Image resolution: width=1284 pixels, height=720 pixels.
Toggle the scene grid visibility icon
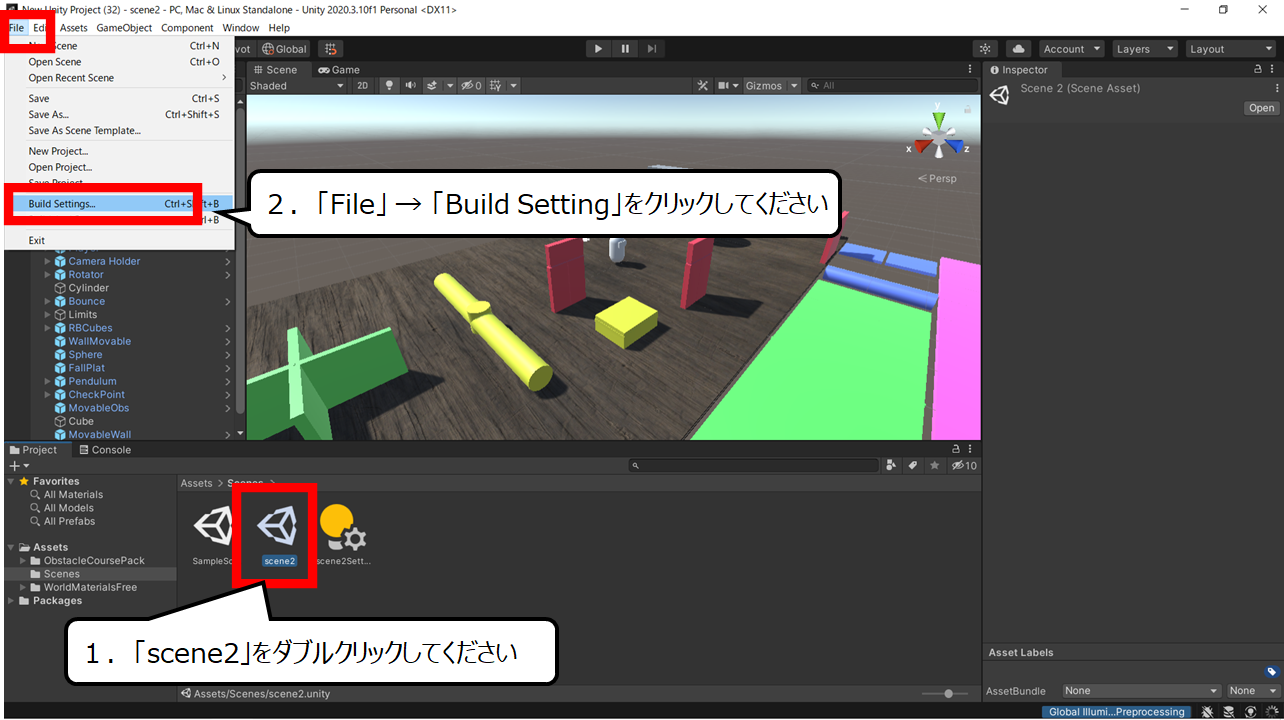click(x=495, y=86)
